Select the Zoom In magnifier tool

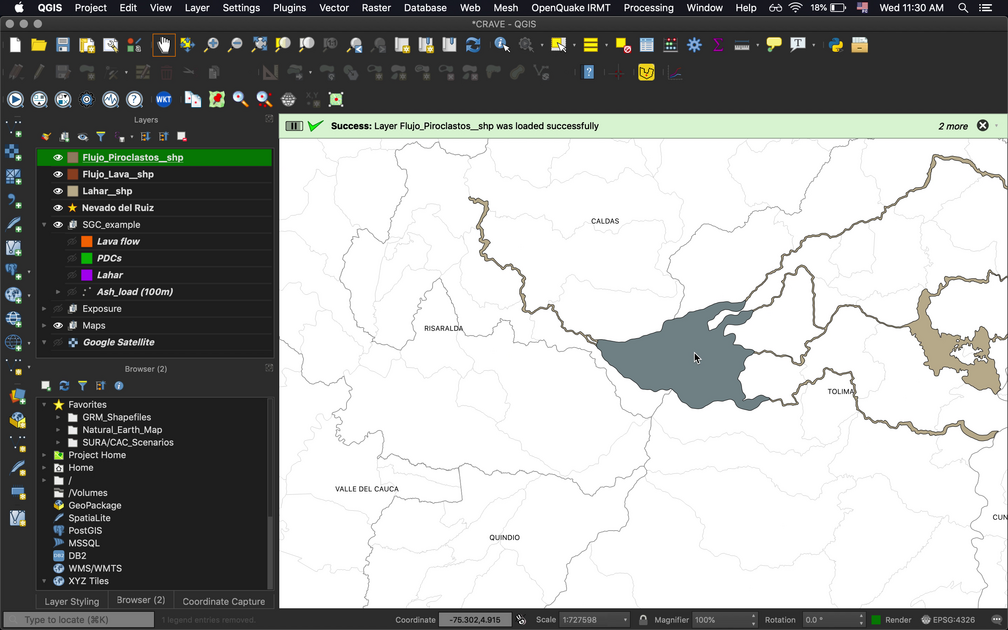pyautogui.click(x=211, y=45)
